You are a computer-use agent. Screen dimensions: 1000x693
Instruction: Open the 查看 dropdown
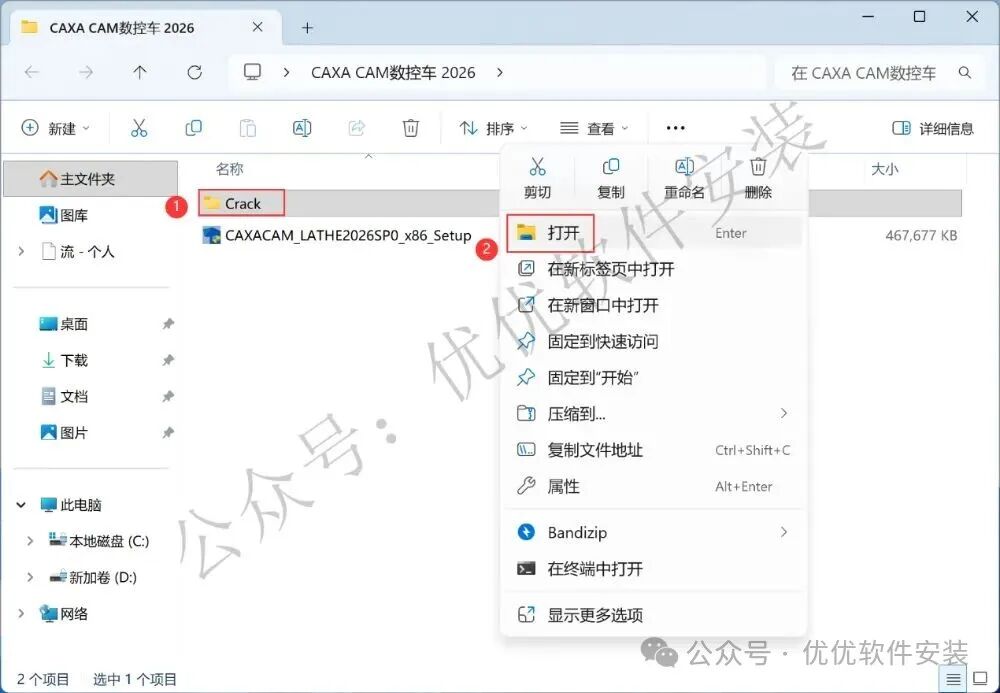click(594, 128)
